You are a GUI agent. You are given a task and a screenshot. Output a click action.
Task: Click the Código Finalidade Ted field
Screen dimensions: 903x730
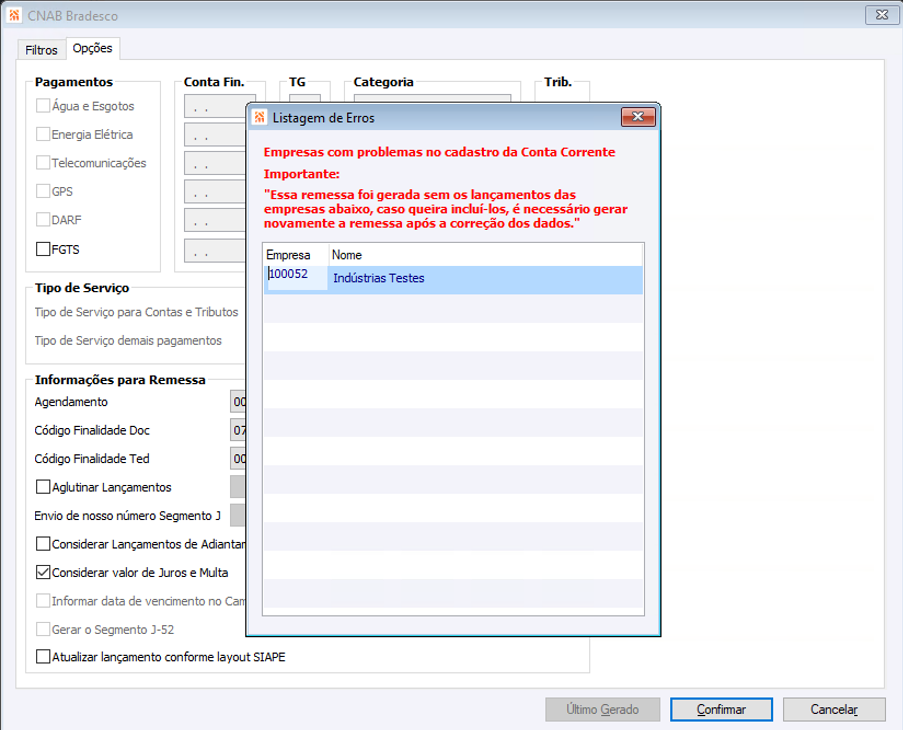click(x=238, y=459)
